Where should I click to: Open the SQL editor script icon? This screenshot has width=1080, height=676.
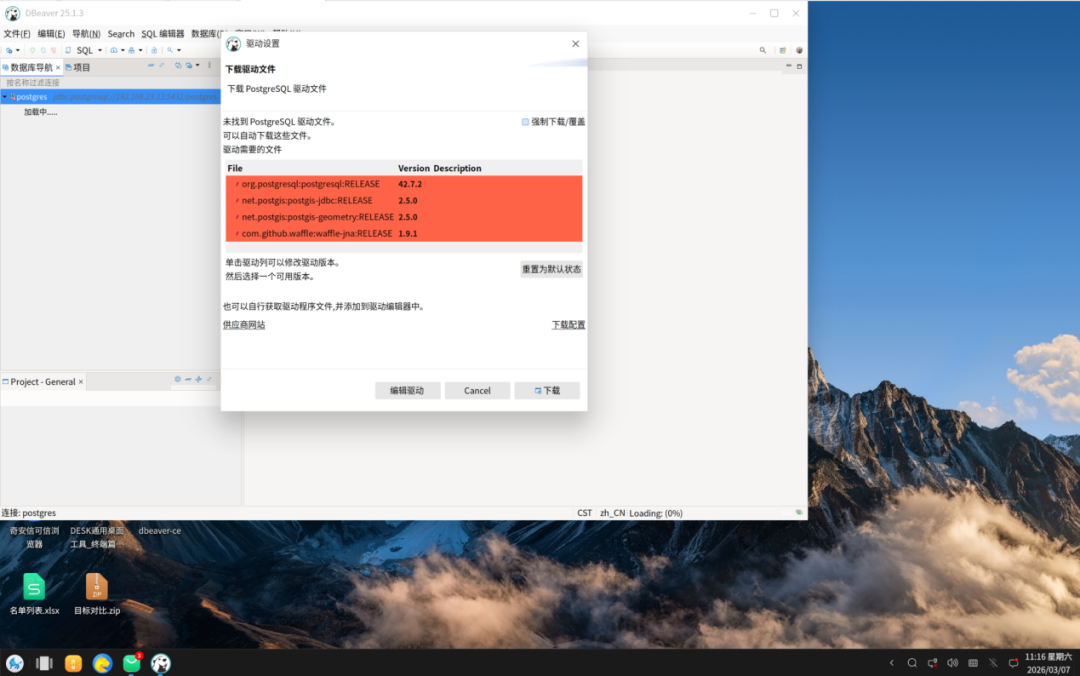[x=68, y=50]
